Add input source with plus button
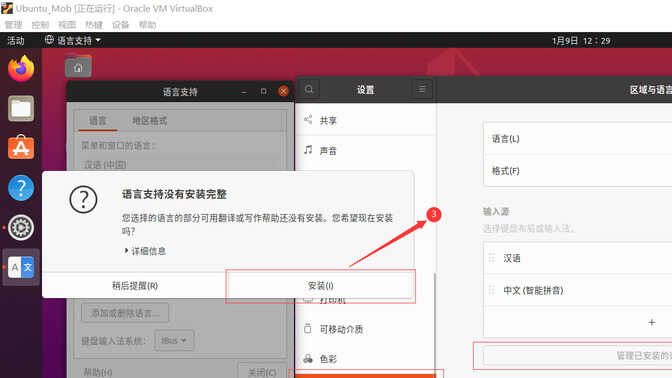This screenshot has width=672, height=378. (x=651, y=322)
